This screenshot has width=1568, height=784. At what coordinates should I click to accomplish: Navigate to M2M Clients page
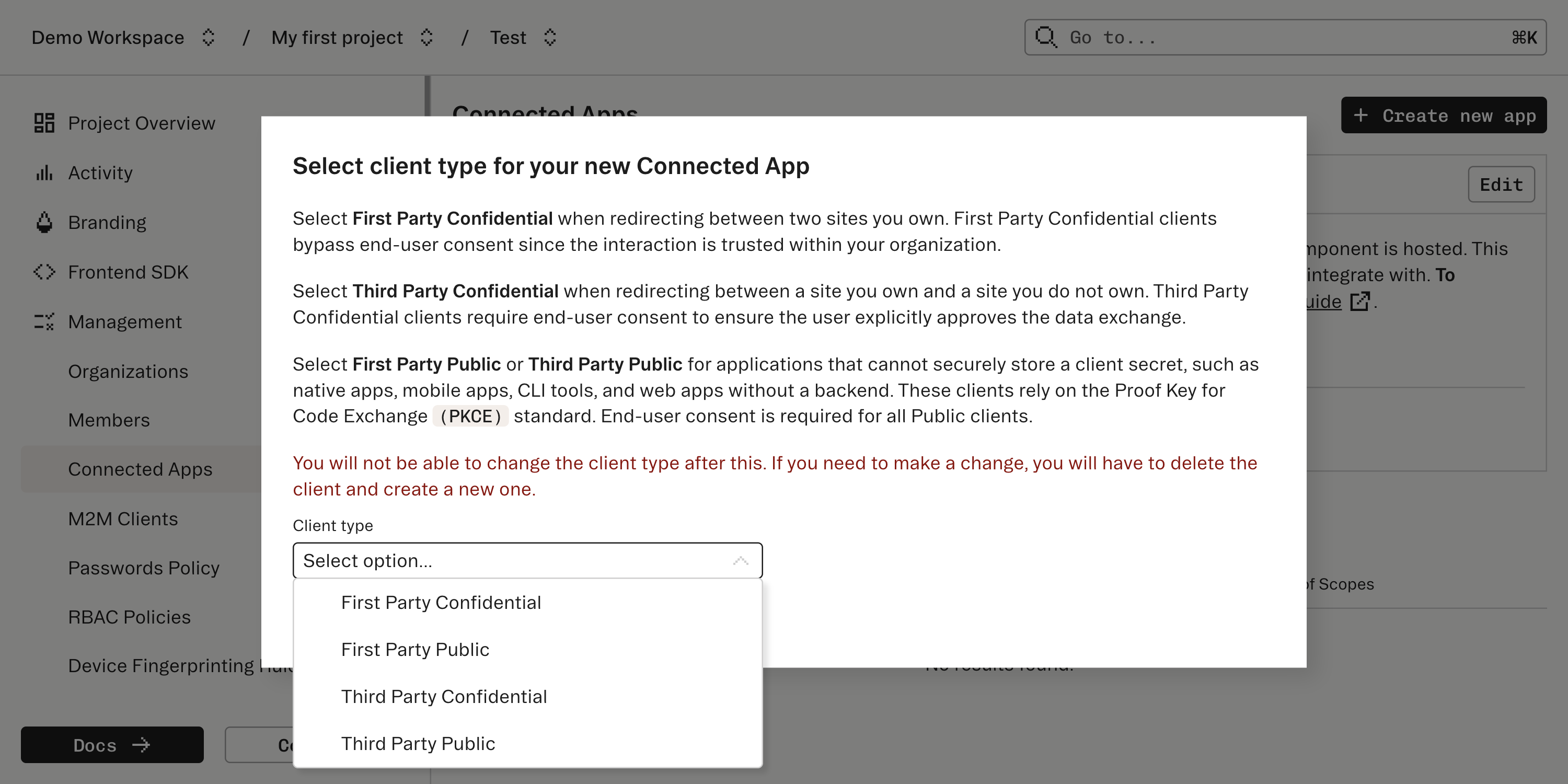click(123, 518)
